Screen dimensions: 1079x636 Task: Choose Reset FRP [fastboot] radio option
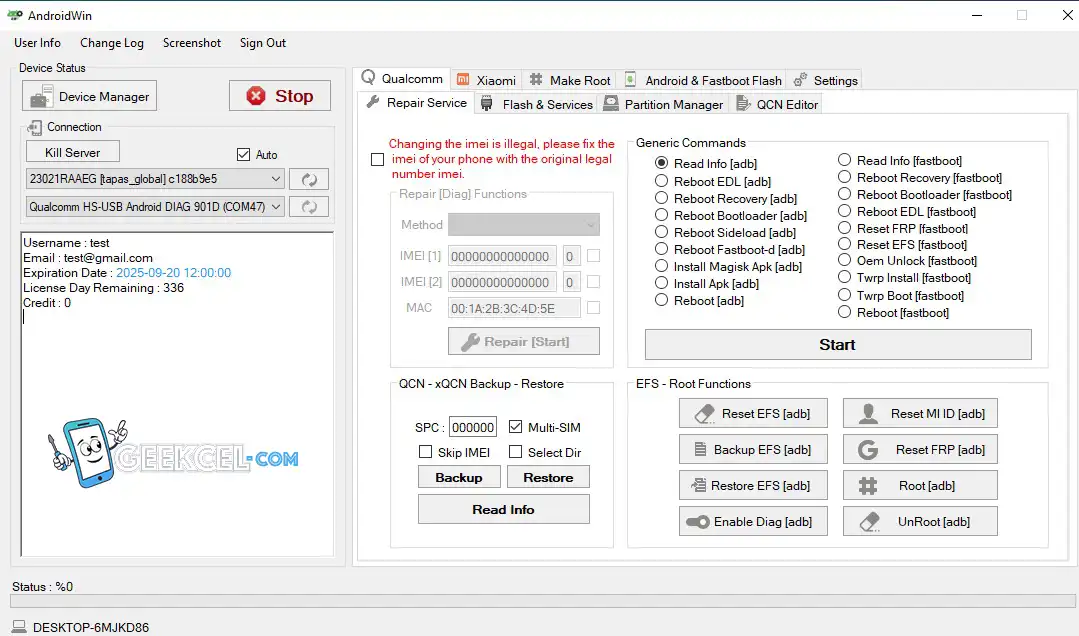(845, 228)
